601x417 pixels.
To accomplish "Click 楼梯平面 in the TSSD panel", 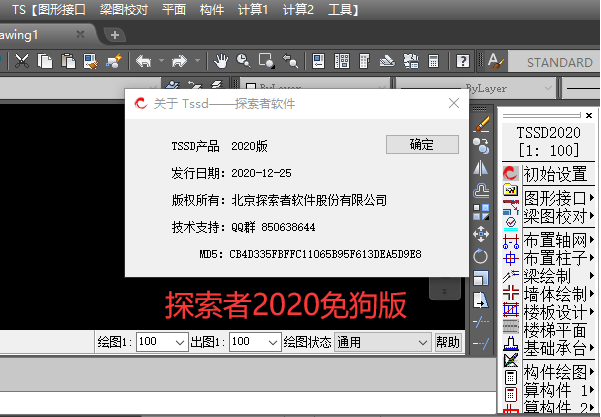I will point(555,330).
